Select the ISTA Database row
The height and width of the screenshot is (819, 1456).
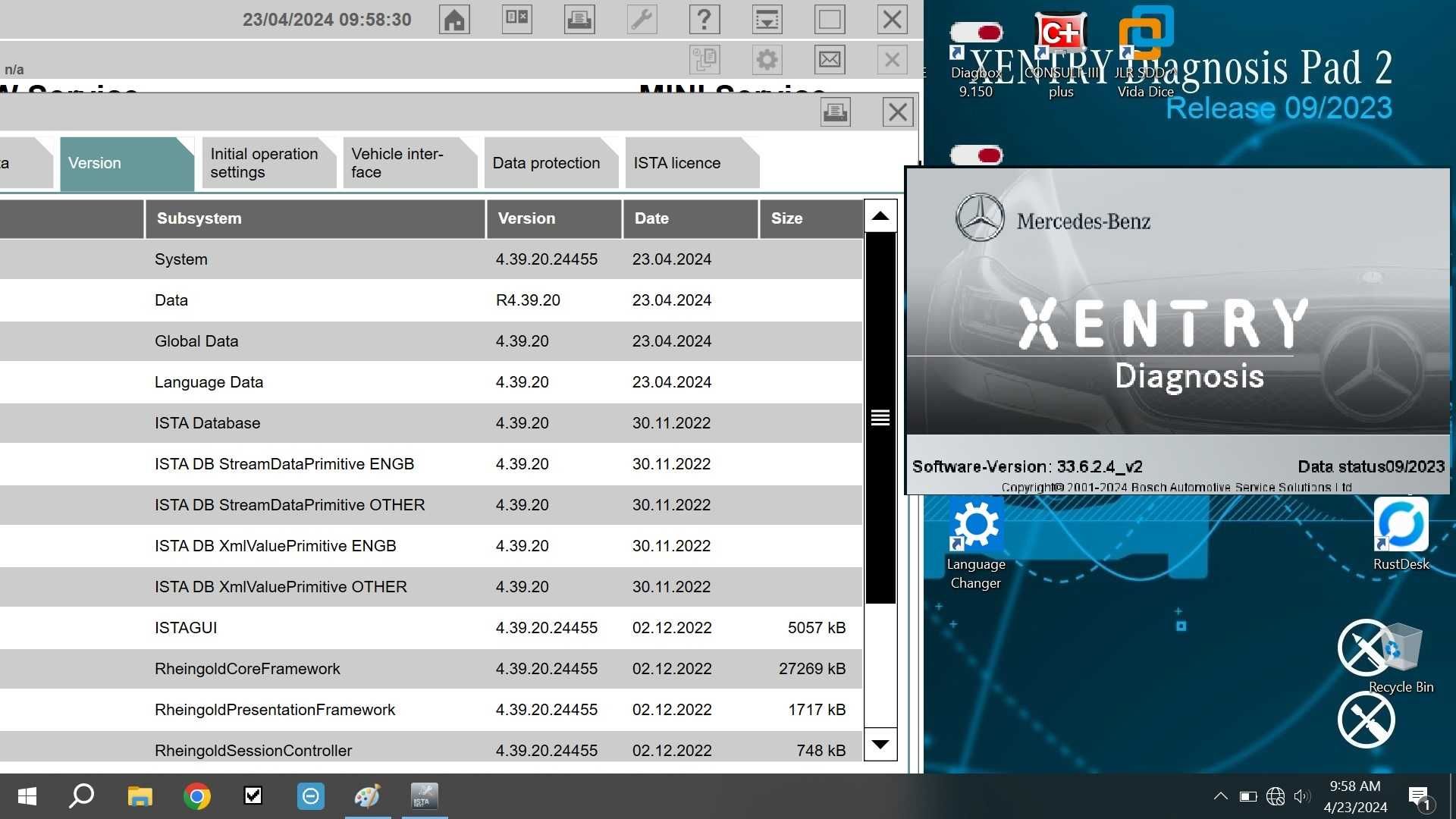(431, 423)
